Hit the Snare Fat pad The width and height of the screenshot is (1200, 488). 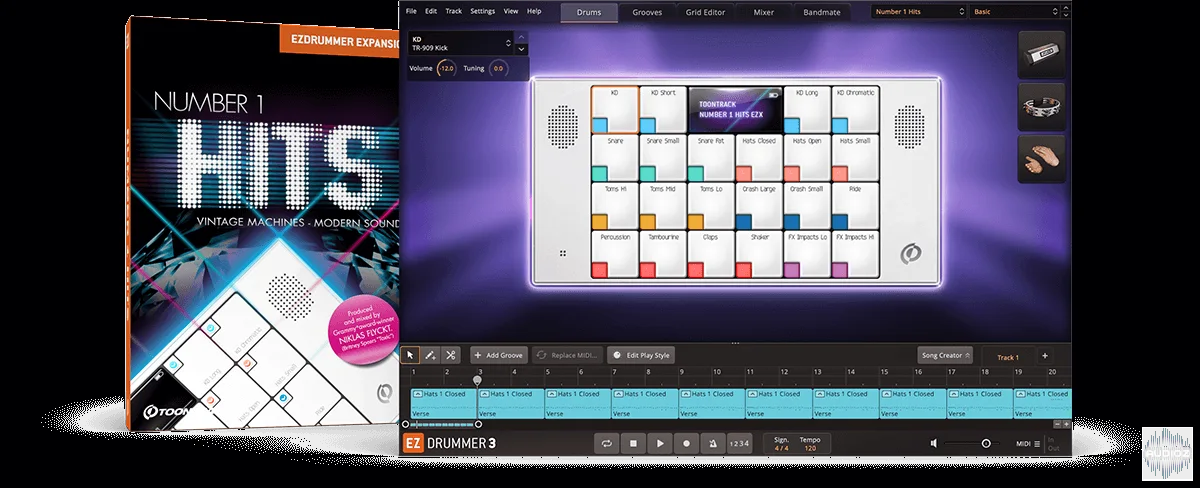[x=710, y=157]
